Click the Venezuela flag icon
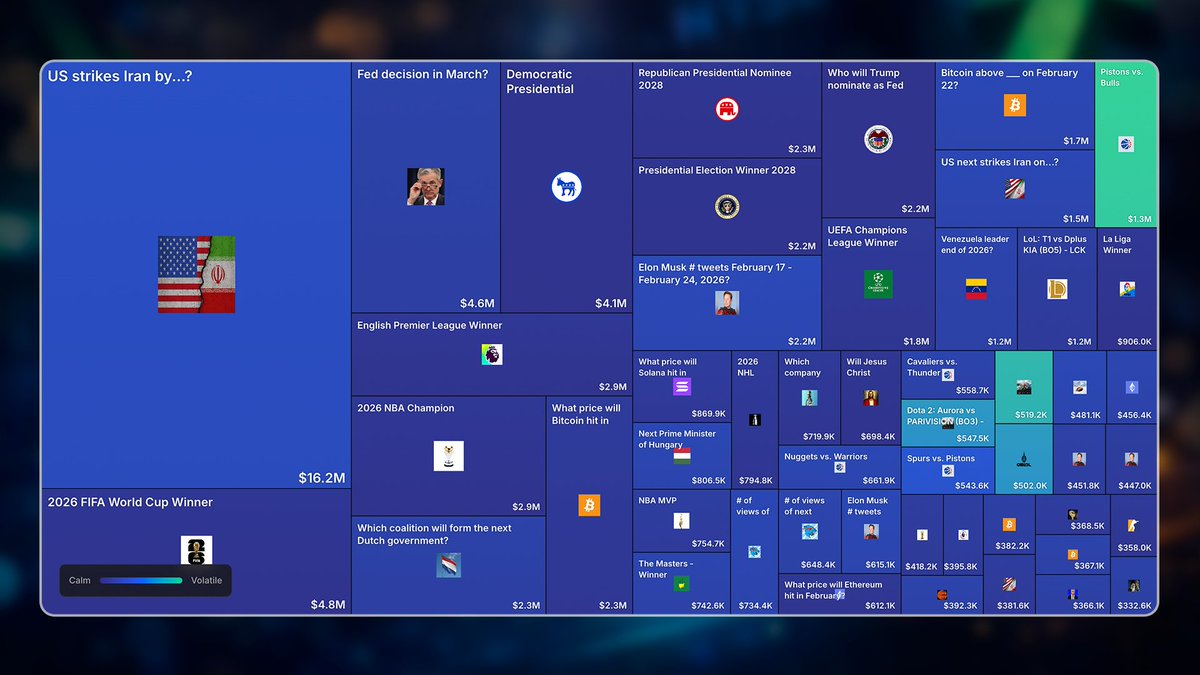 976,289
